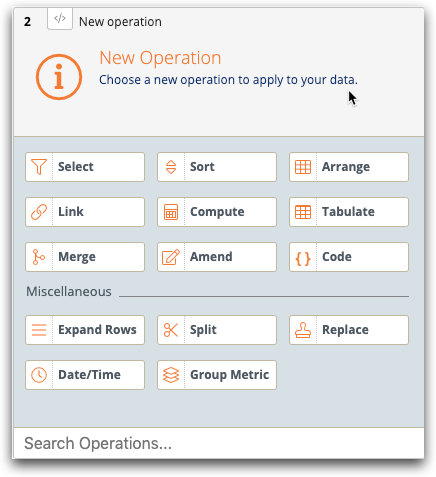Click the Search Operations input field
The height and width of the screenshot is (477, 436).
tap(219, 443)
